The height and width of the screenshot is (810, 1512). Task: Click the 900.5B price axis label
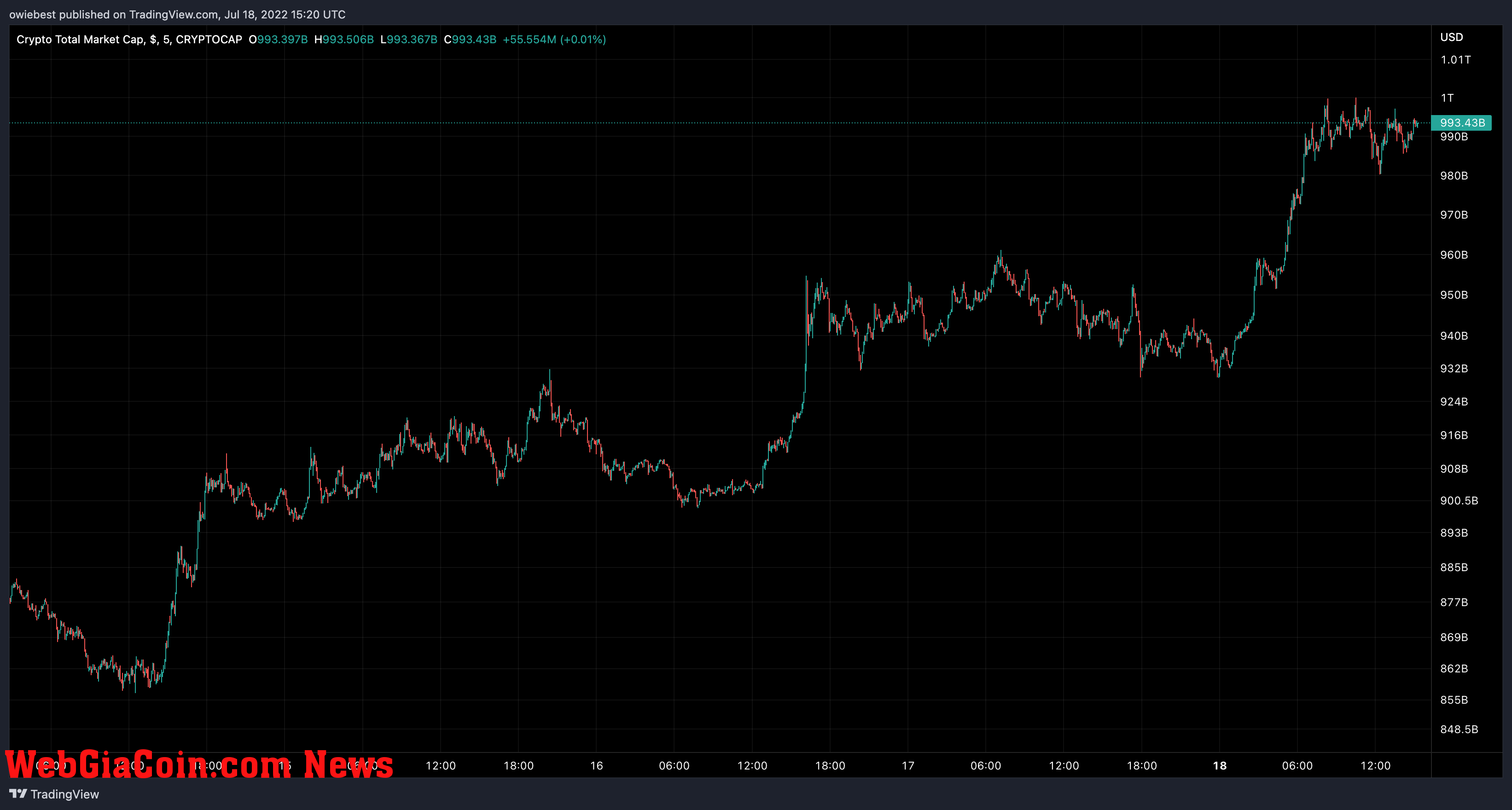tap(1459, 500)
